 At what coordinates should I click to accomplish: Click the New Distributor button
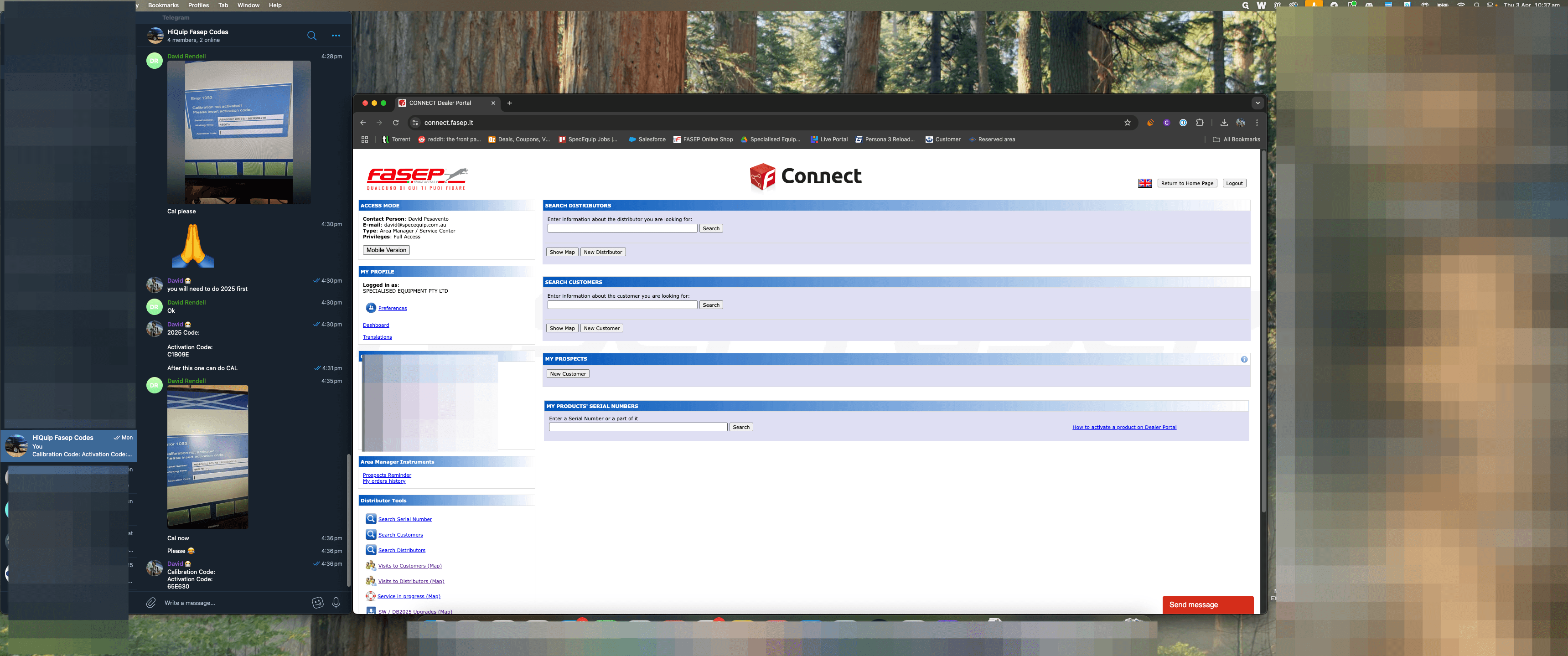[603, 252]
